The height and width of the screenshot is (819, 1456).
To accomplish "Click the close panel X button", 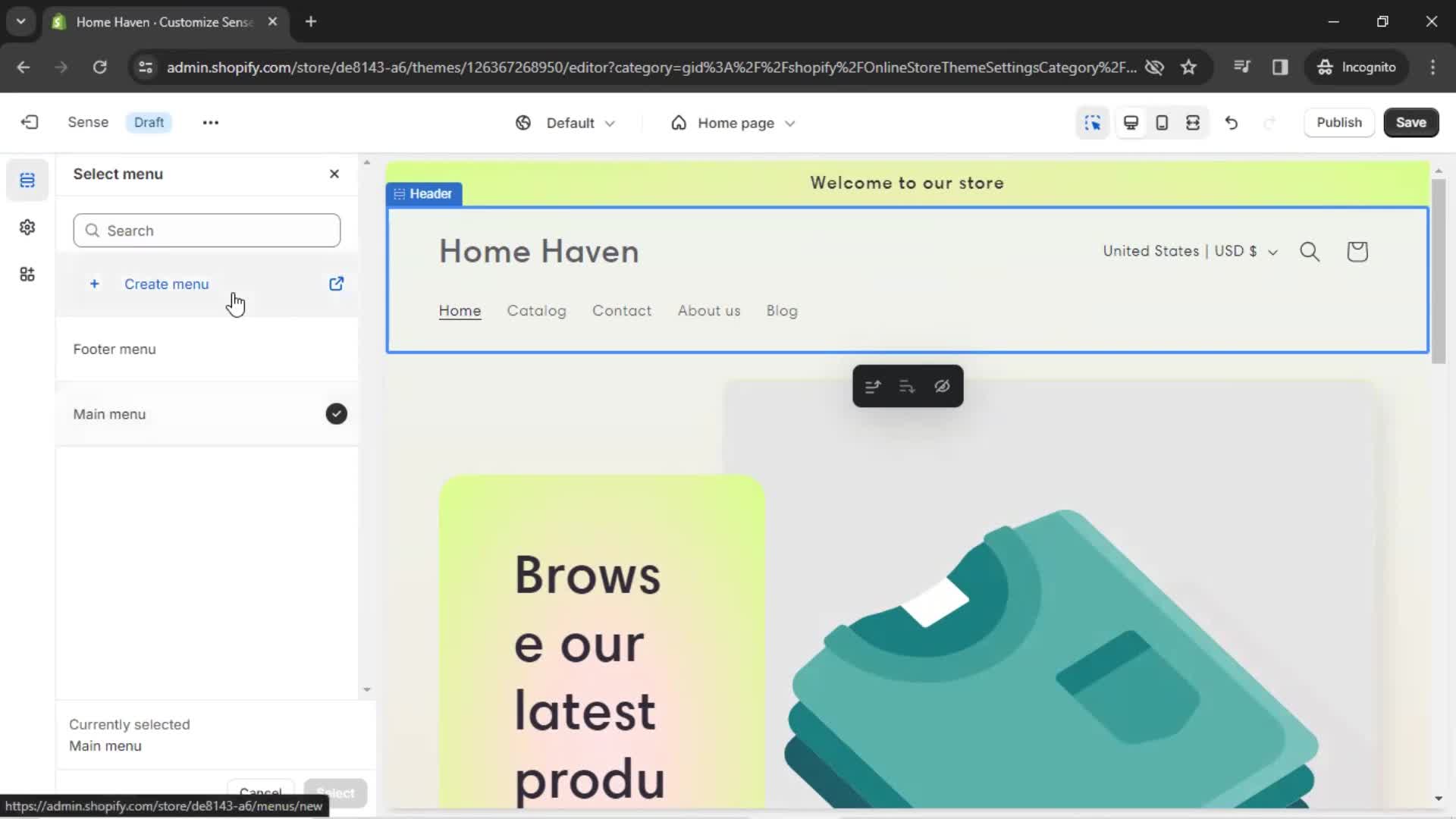I will click(x=334, y=174).
